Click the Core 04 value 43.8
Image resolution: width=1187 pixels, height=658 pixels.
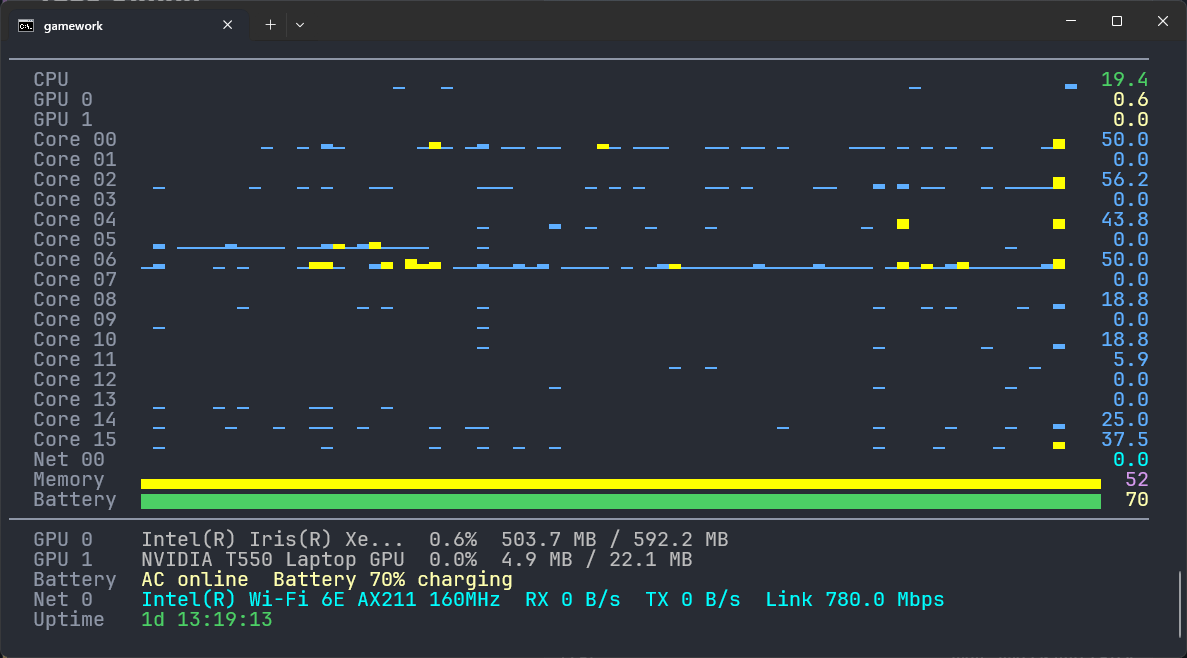pyautogui.click(x=1124, y=220)
